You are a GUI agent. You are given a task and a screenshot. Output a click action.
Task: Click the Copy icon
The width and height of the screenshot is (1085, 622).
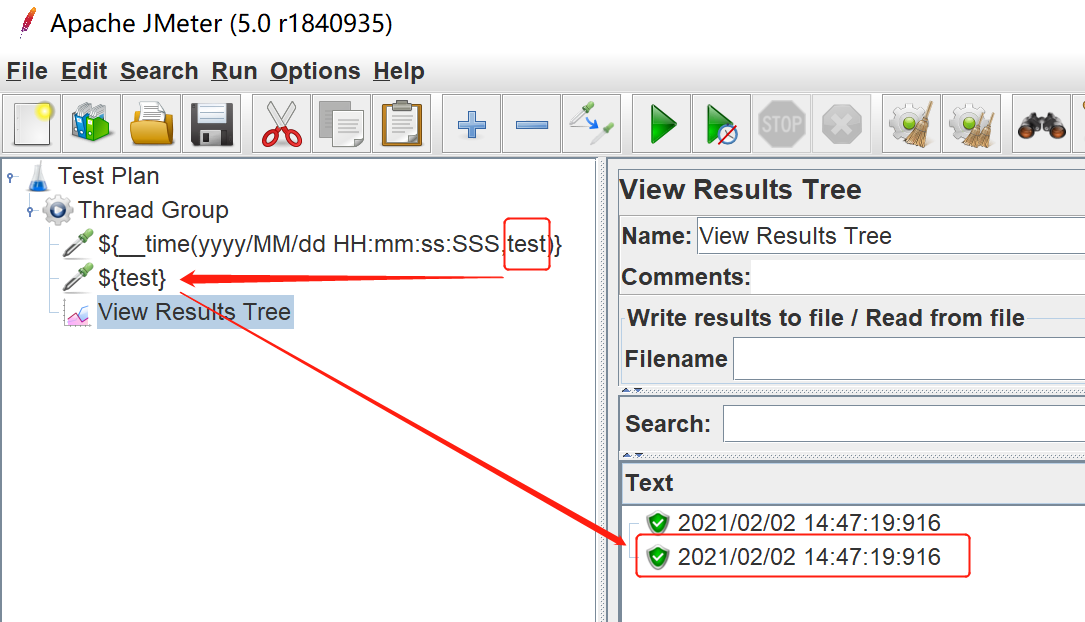pos(341,124)
